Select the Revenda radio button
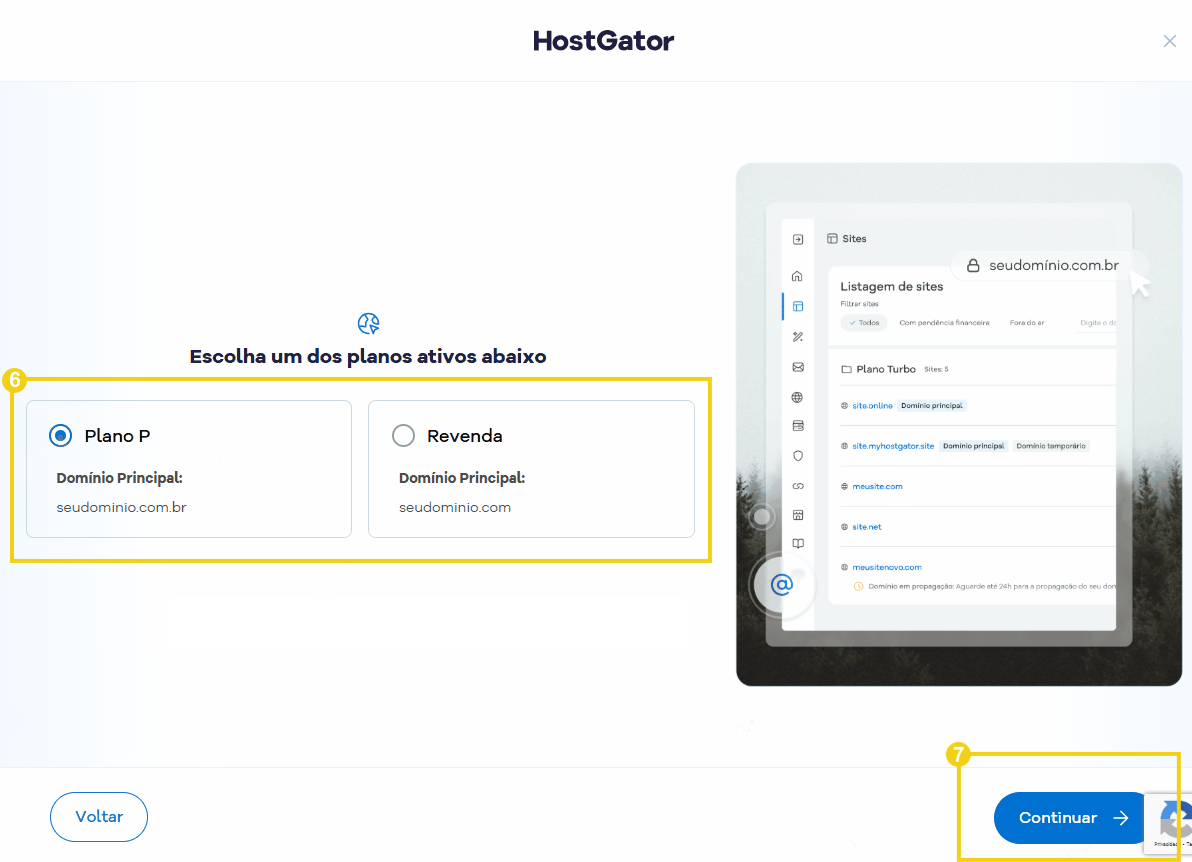The height and width of the screenshot is (862, 1192). pos(403,436)
